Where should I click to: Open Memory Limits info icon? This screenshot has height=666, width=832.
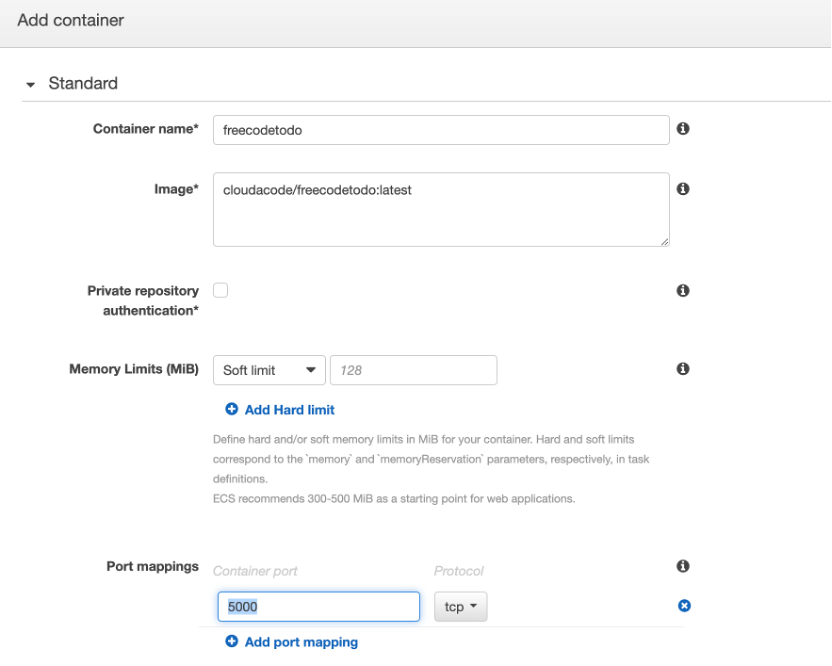pos(683,369)
